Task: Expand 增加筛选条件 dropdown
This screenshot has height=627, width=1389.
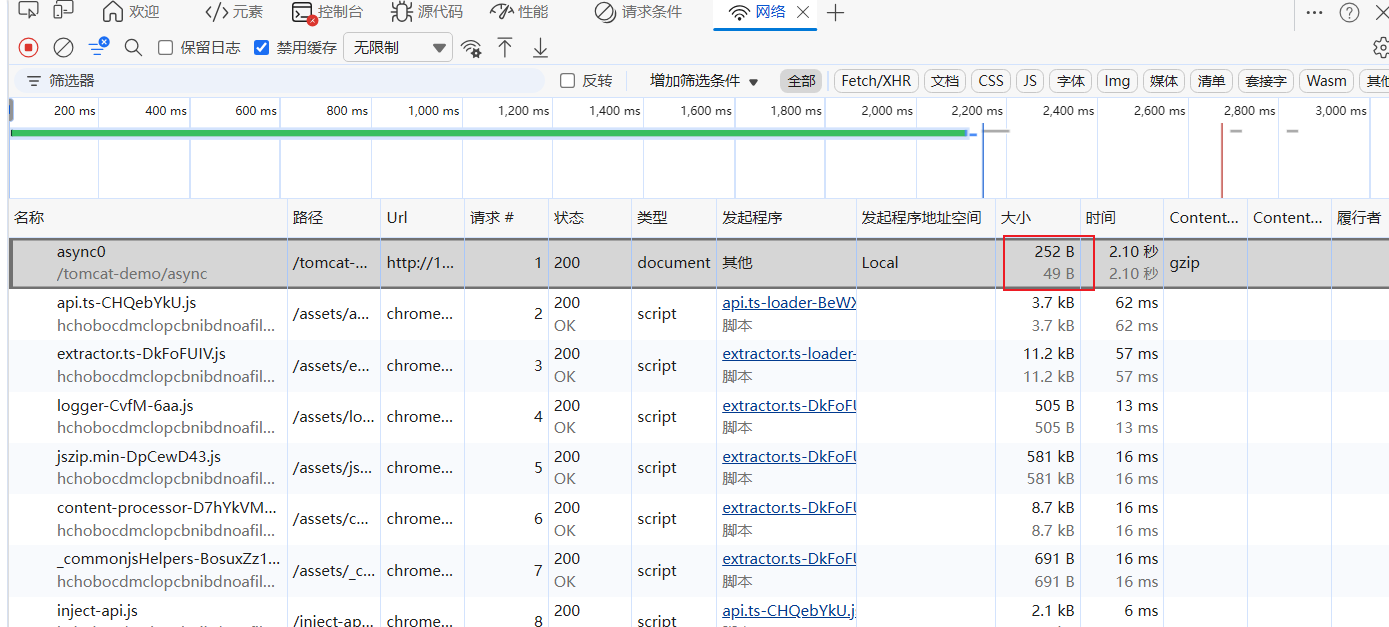Action: coord(704,81)
